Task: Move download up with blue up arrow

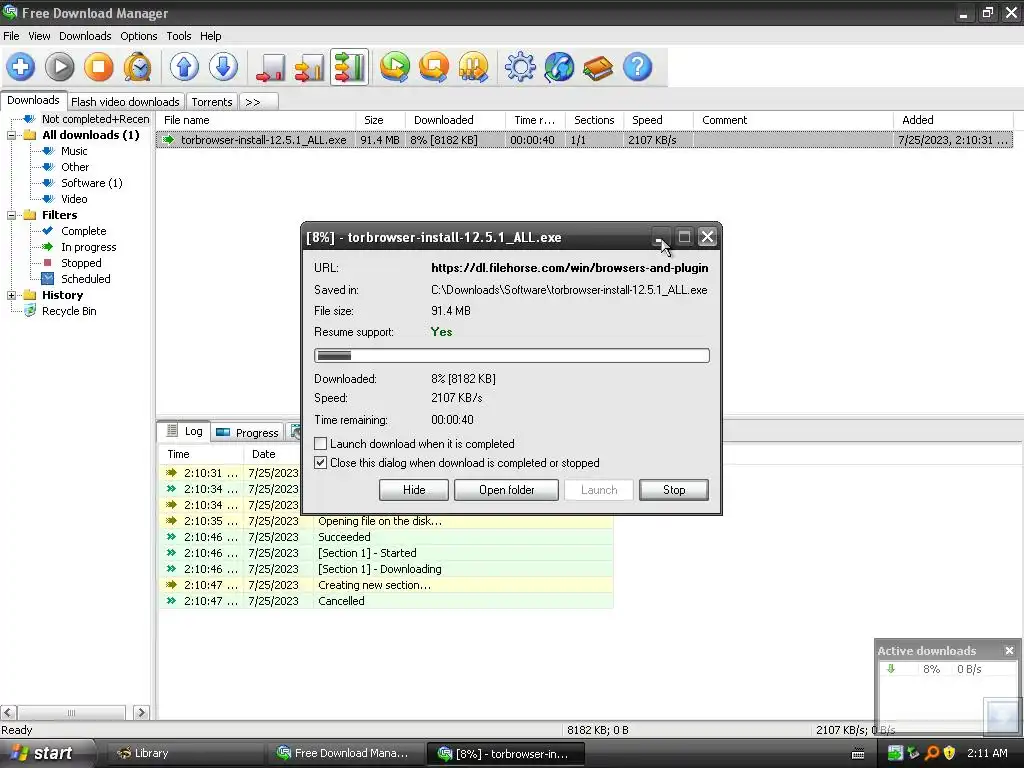Action: coord(184,67)
